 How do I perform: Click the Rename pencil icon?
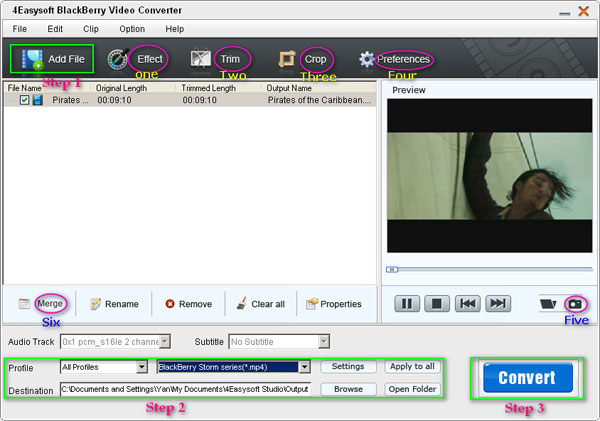[x=95, y=304]
